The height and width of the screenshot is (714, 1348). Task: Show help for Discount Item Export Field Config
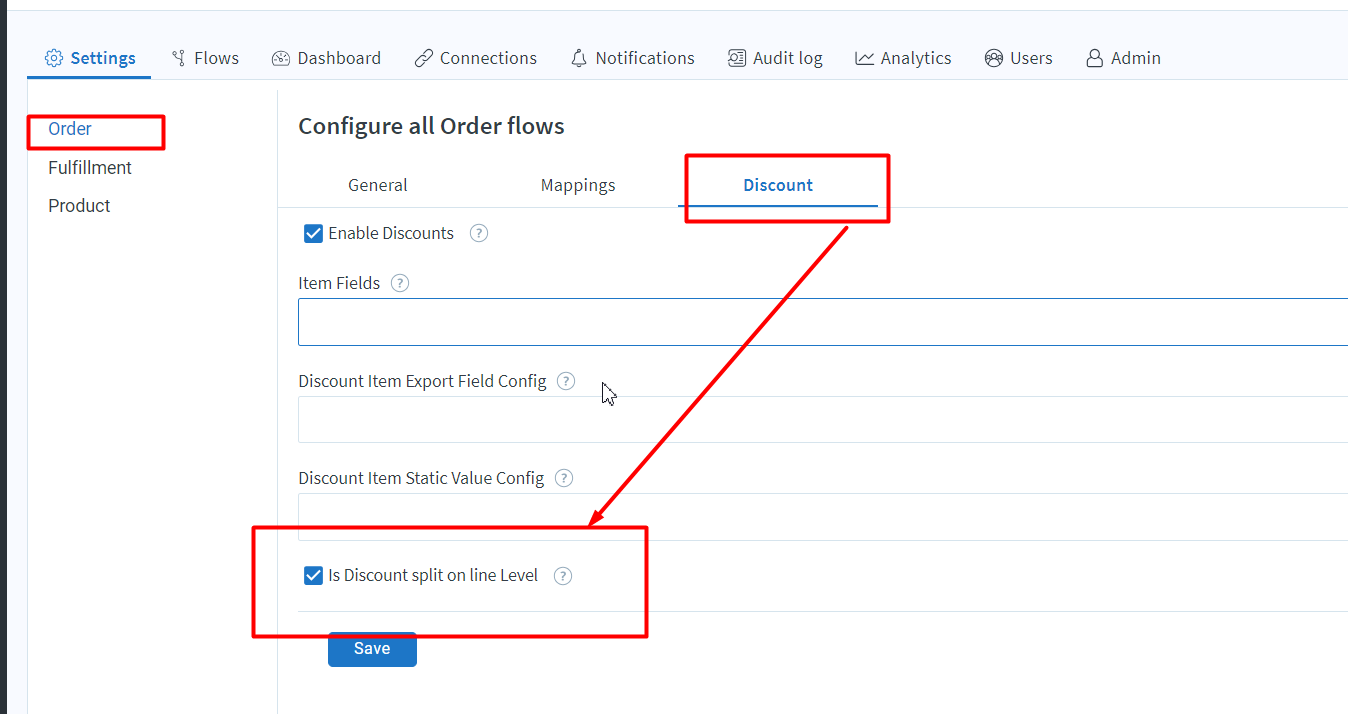point(566,381)
